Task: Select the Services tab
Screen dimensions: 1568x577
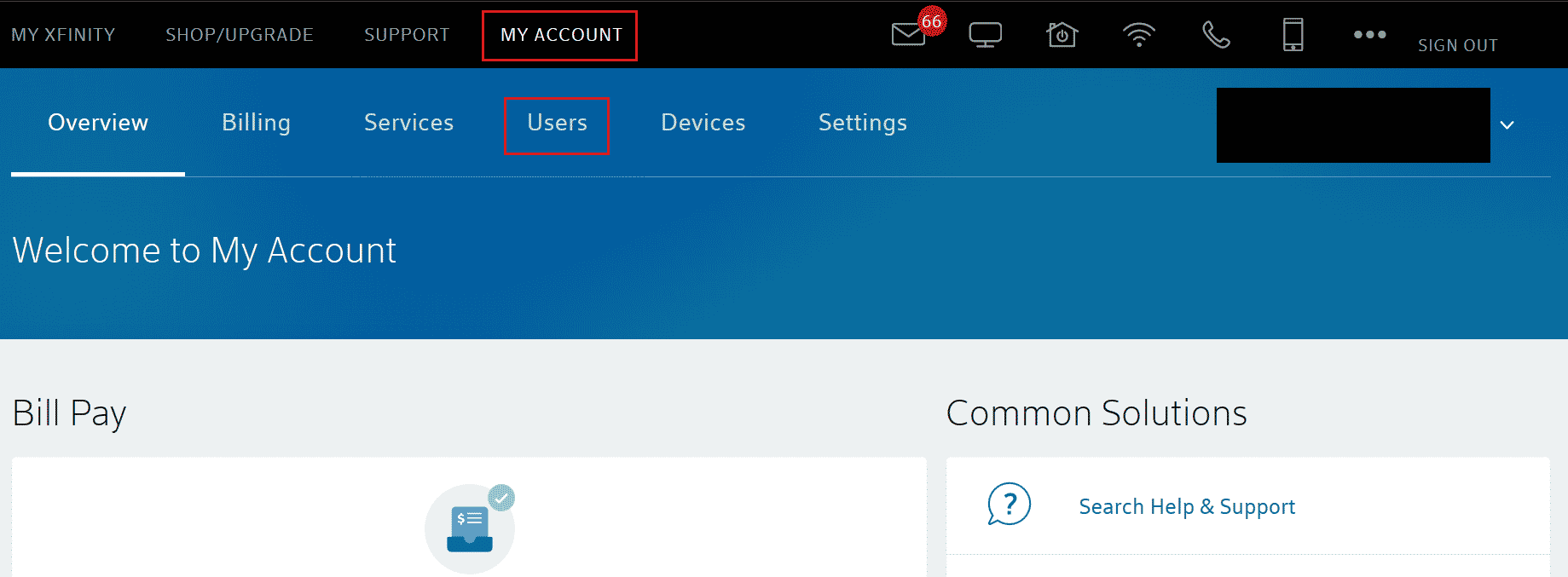Action: [408, 124]
